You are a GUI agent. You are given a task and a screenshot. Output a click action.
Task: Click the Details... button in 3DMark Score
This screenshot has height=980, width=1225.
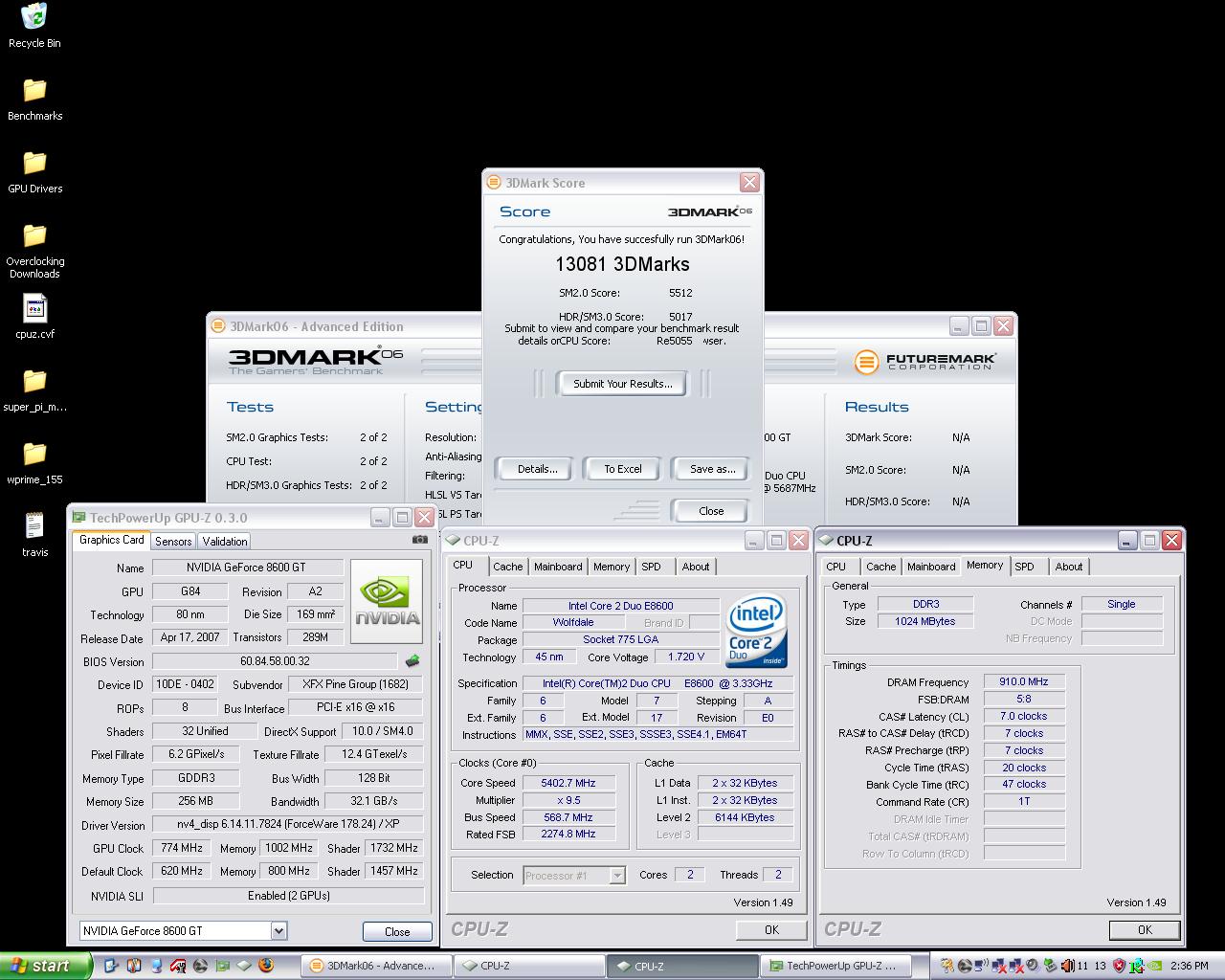point(537,469)
